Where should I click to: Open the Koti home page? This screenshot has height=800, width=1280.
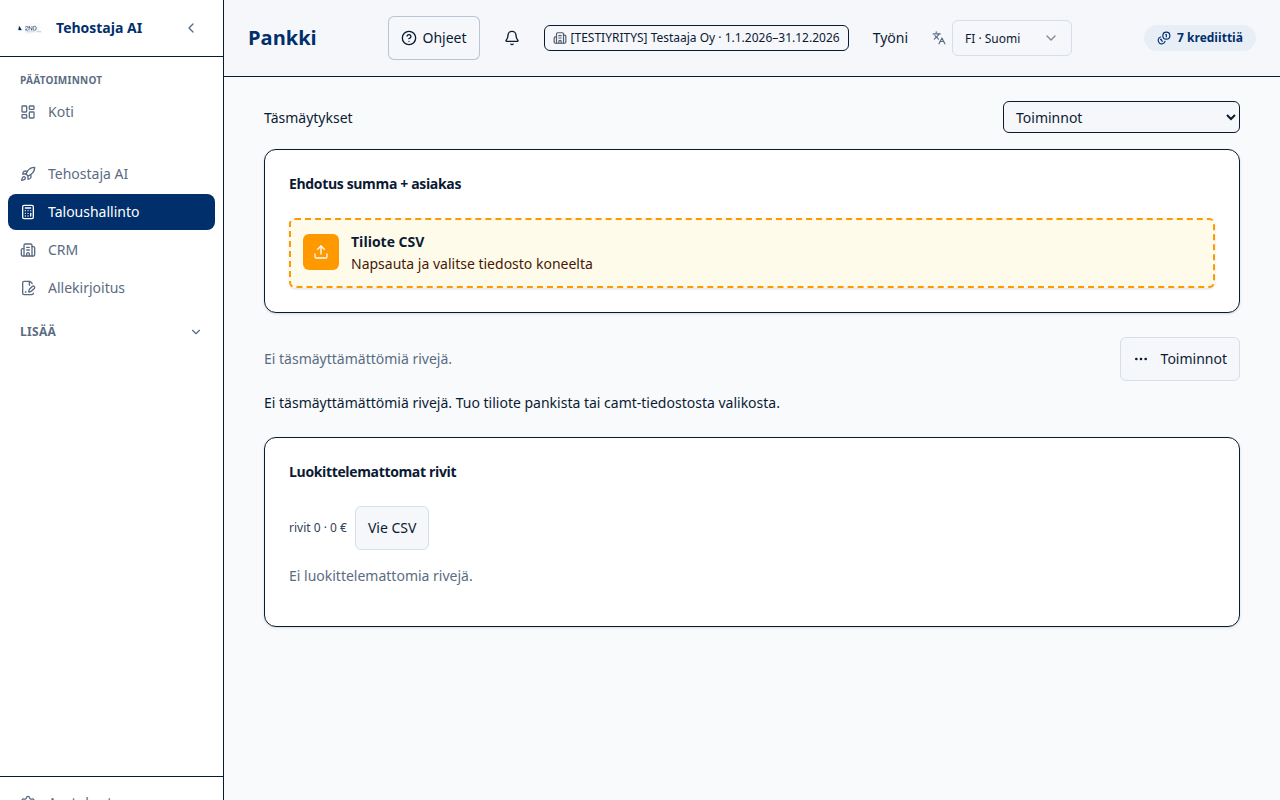111,112
